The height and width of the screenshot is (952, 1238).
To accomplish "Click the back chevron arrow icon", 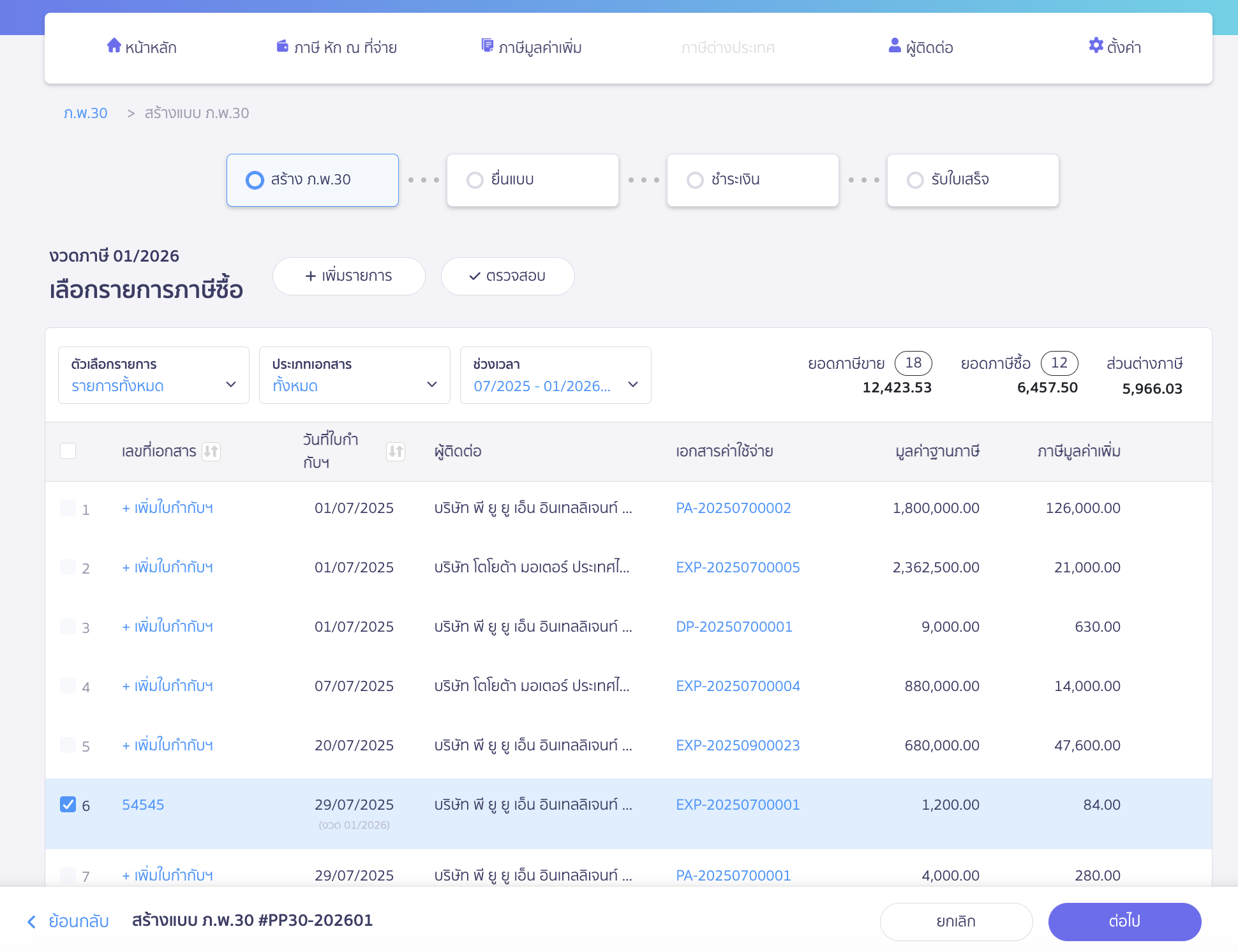I will pyautogui.click(x=32, y=921).
